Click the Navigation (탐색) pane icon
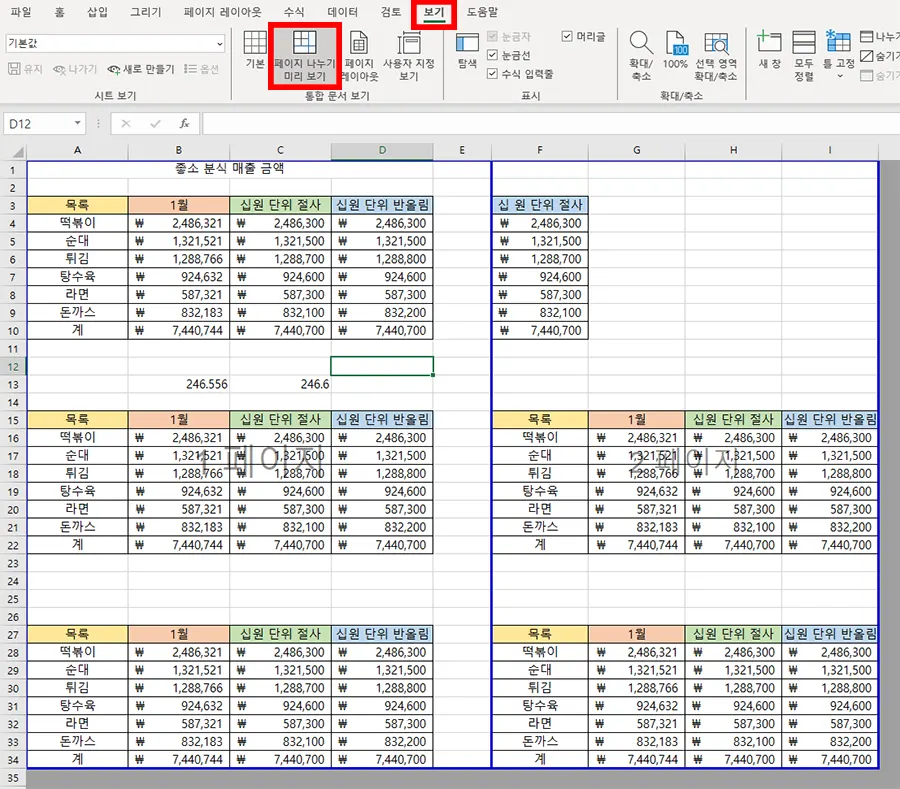This screenshot has width=900, height=789. tap(467, 50)
